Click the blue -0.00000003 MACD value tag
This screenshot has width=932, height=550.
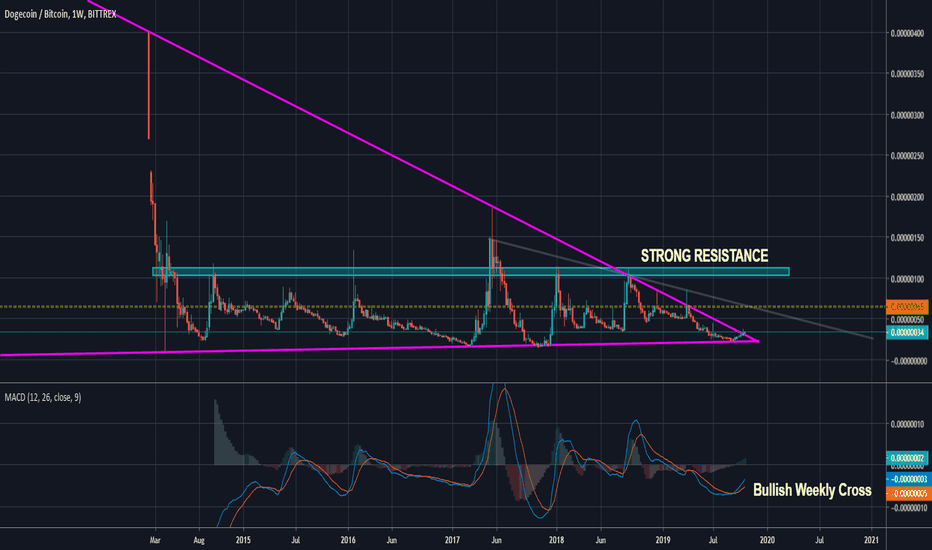tap(908, 479)
